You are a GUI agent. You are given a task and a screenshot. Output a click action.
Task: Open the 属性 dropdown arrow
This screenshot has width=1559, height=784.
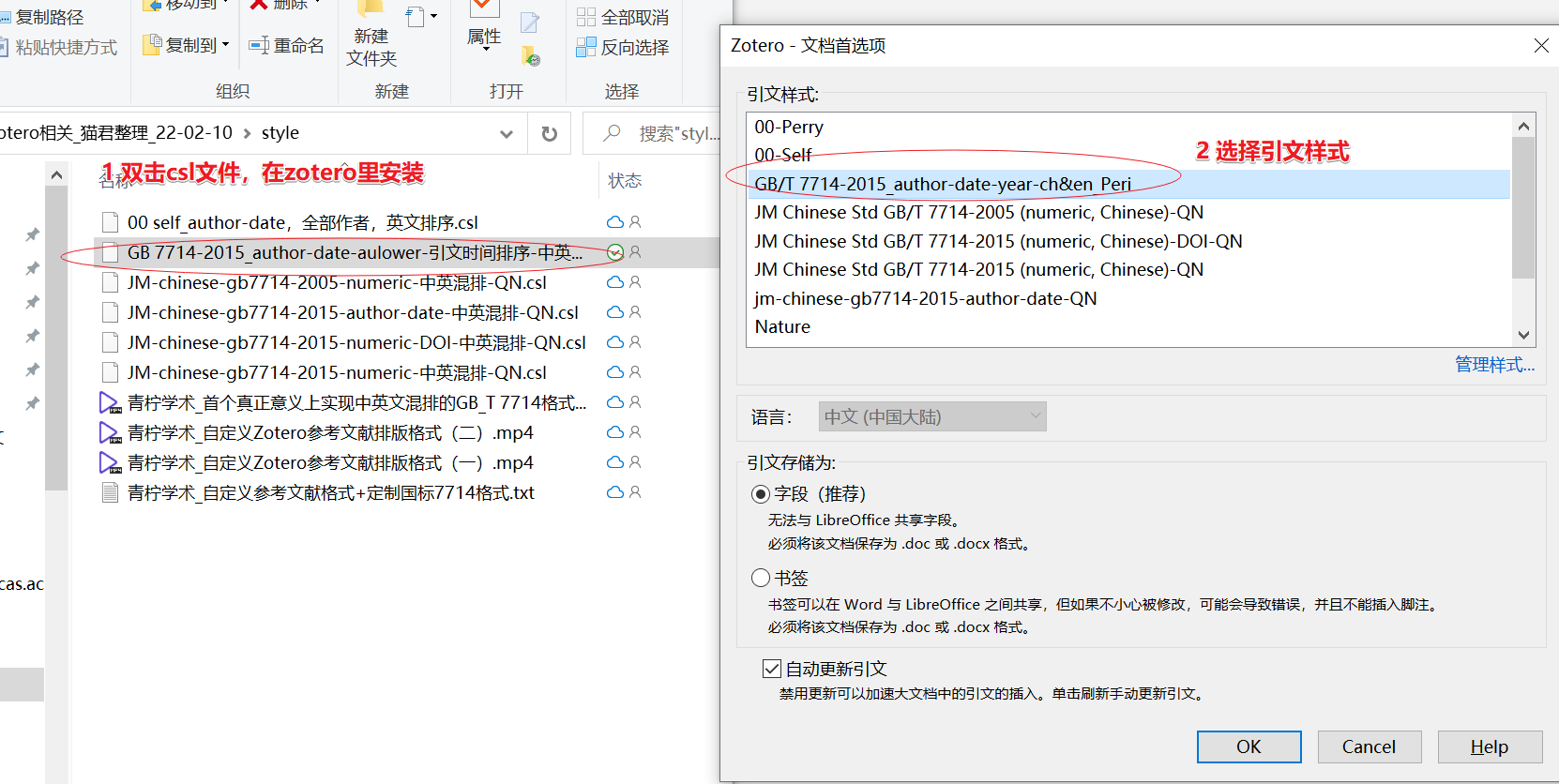[x=485, y=49]
